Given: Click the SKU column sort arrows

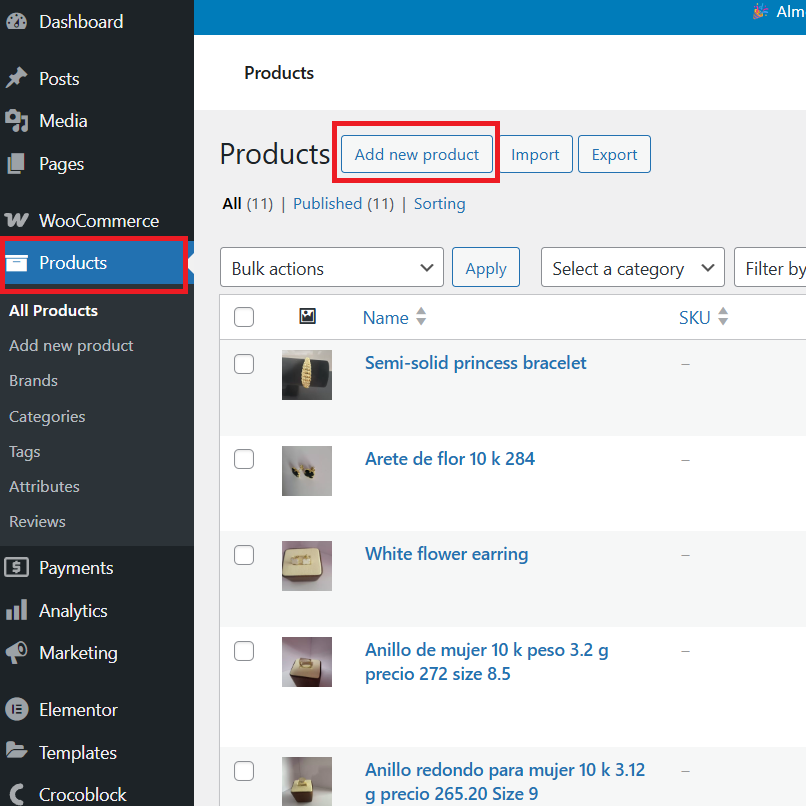Looking at the screenshot, I should [x=723, y=317].
